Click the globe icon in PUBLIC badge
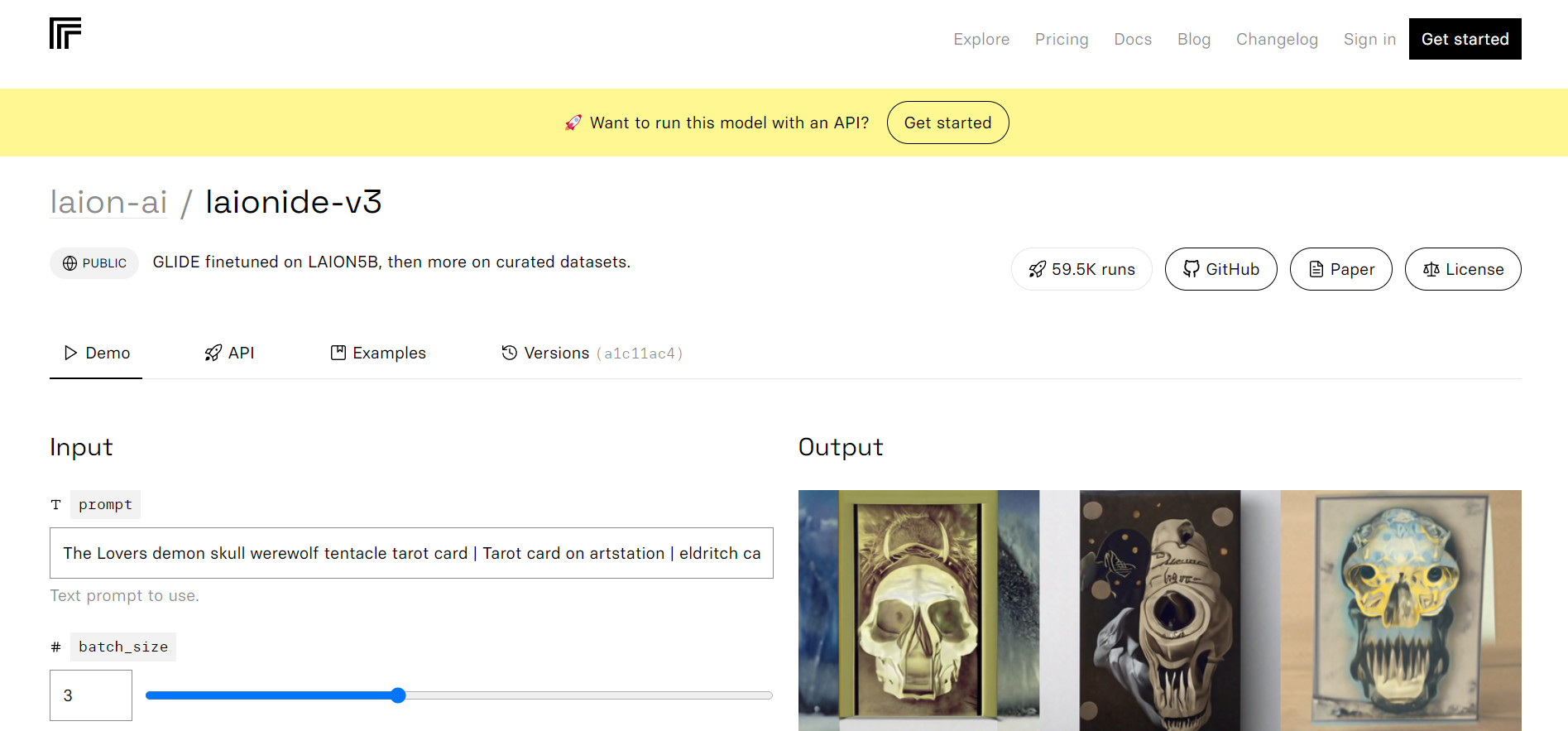Image resolution: width=1568 pixels, height=731 pixels. (70, 263)
